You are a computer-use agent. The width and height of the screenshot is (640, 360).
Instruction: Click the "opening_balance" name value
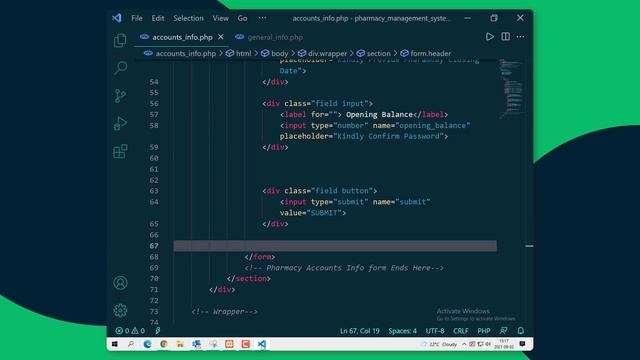point(433,125)
